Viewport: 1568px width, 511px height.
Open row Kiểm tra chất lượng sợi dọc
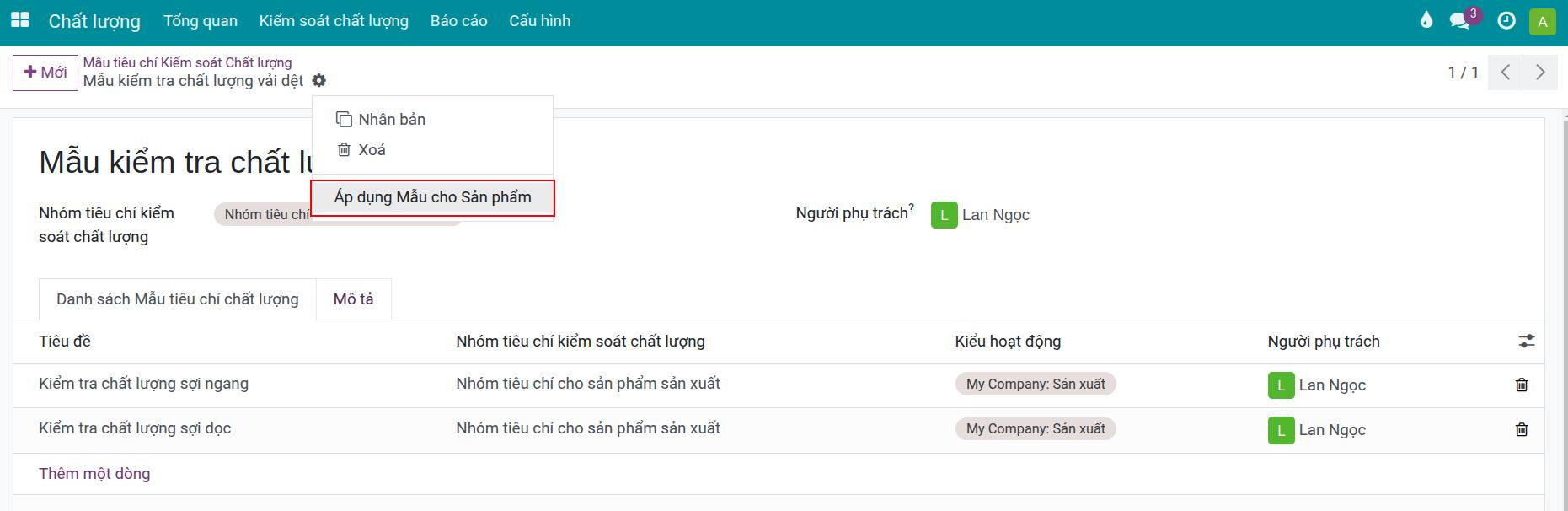[x=135, y=428]
